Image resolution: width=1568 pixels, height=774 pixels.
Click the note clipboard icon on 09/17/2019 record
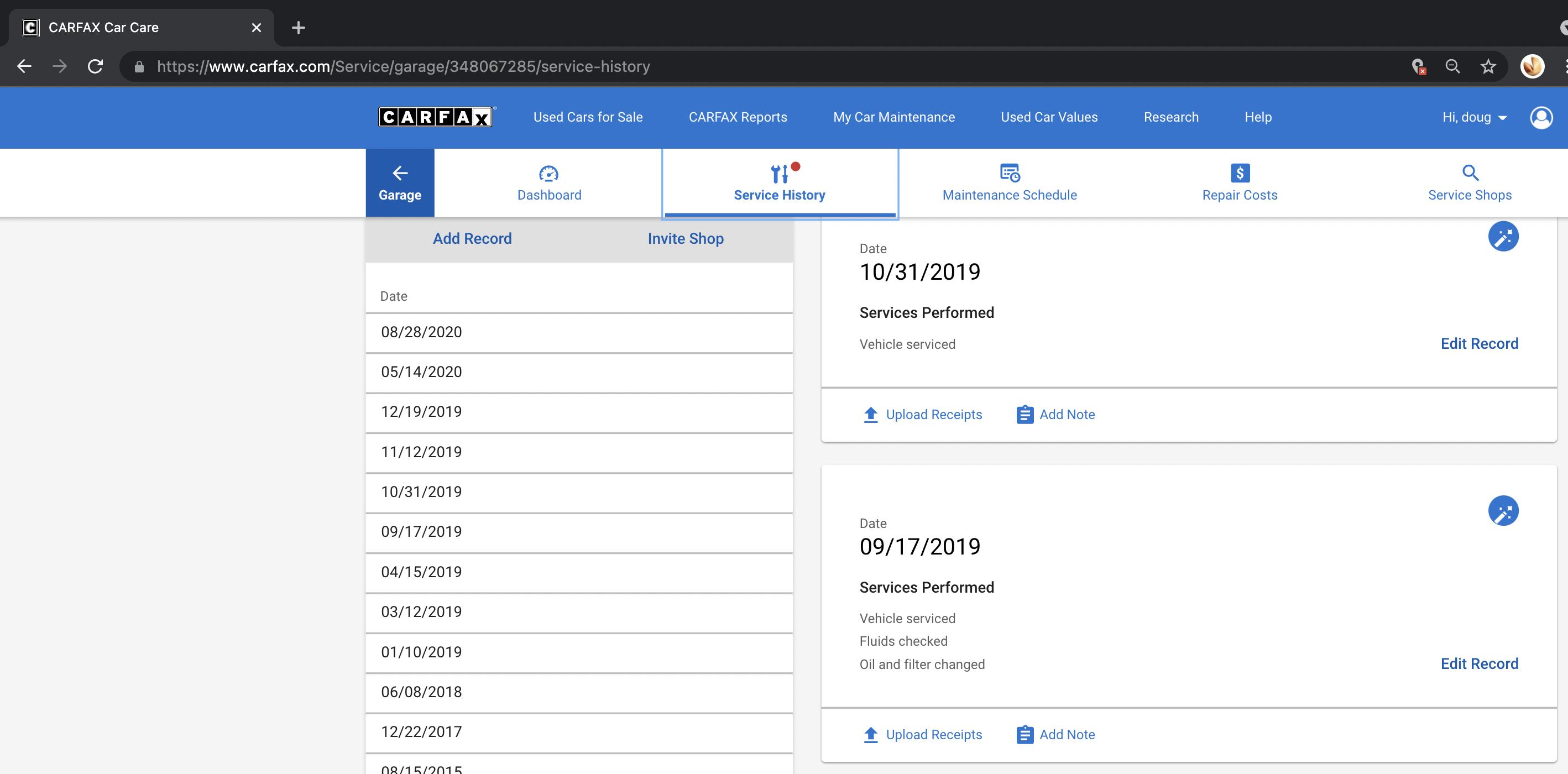coord(1025,734)
